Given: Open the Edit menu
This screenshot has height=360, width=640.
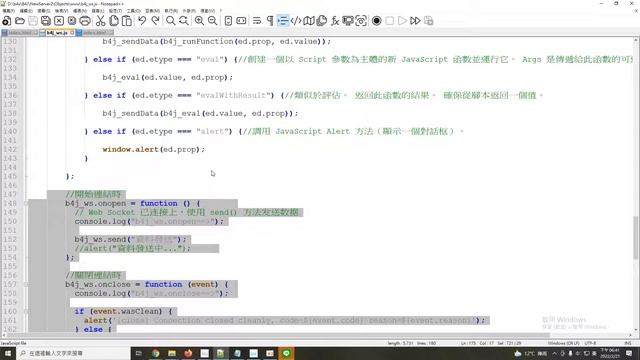Looking at the screenshot, I should (x=26, y=11).
